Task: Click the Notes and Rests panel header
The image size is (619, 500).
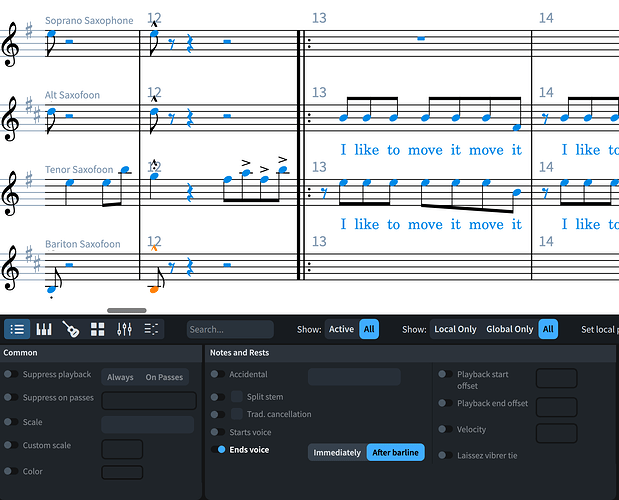Action: tap(411, 353)
